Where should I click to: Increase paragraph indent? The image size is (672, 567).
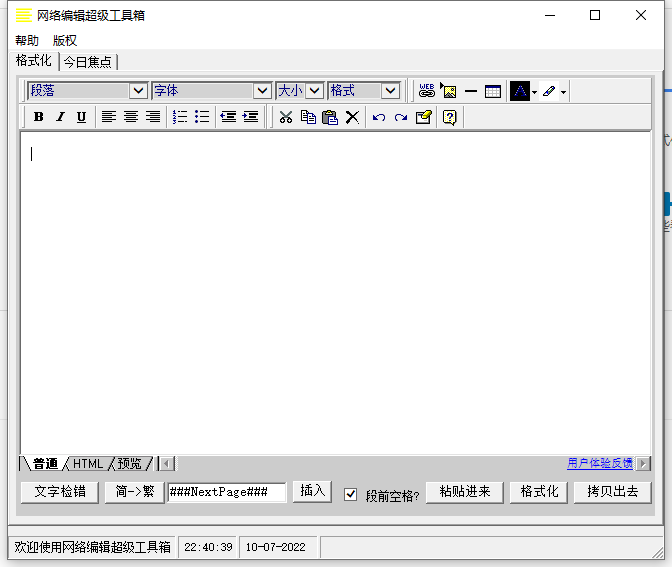[x=250, y=117]
